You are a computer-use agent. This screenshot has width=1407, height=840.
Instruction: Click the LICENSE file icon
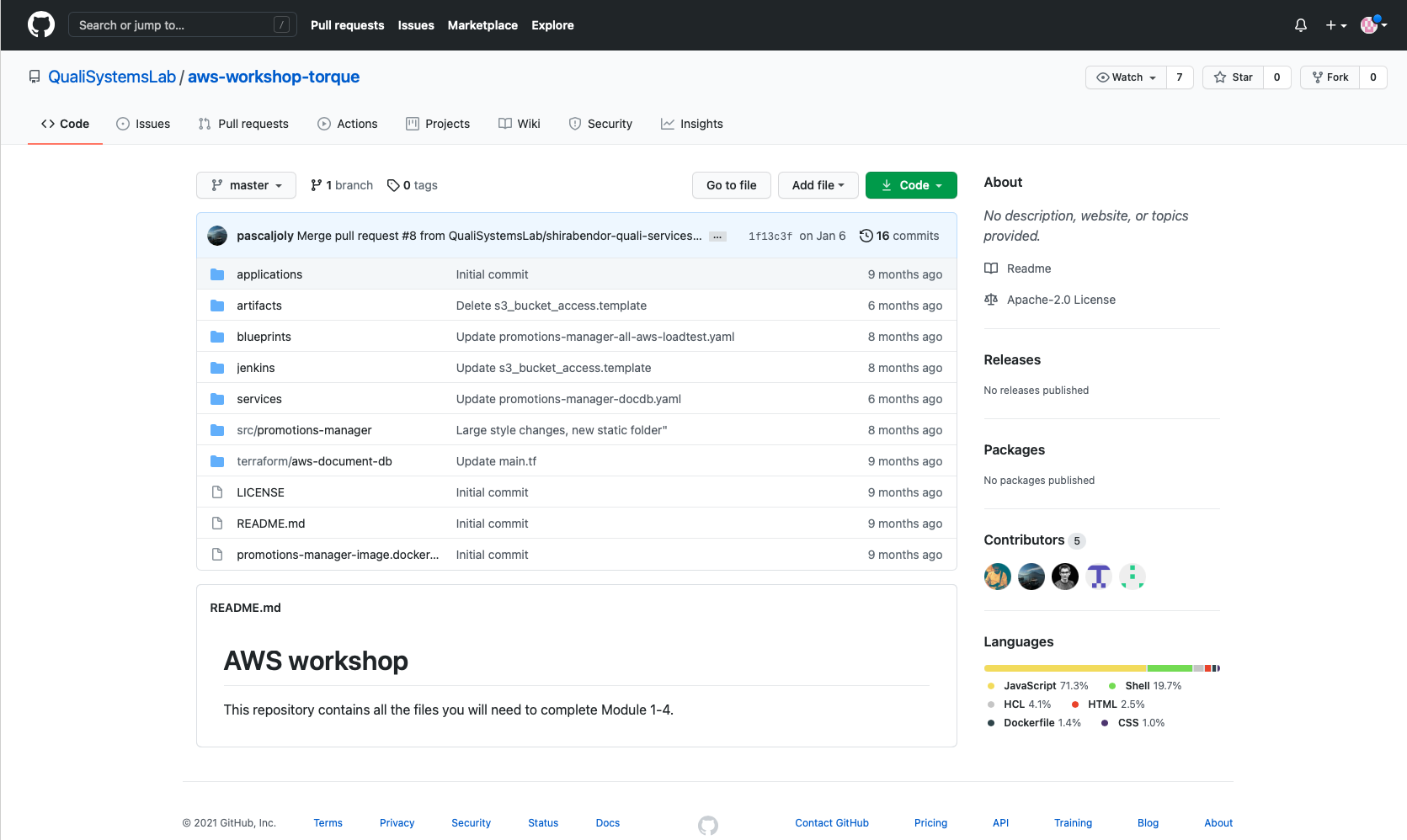pyautogui.click(x=217, y=492)
